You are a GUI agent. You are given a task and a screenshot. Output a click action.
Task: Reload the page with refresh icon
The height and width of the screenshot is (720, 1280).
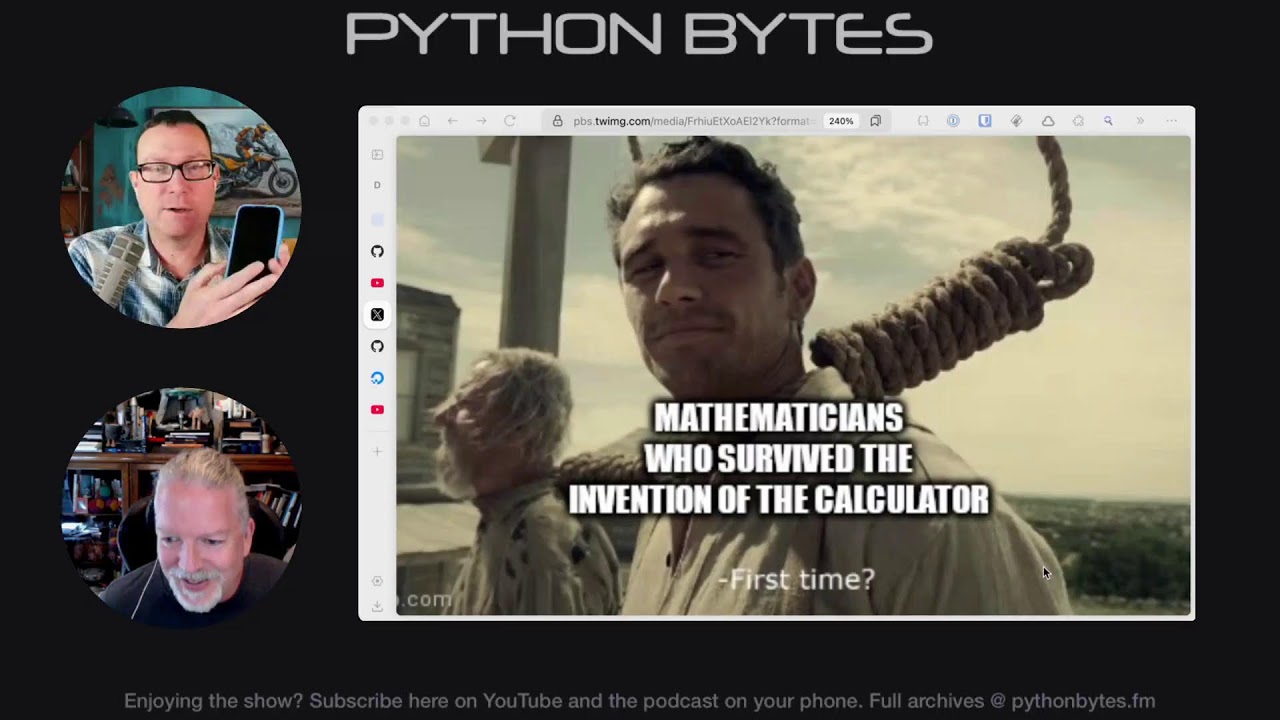point(510,121)
